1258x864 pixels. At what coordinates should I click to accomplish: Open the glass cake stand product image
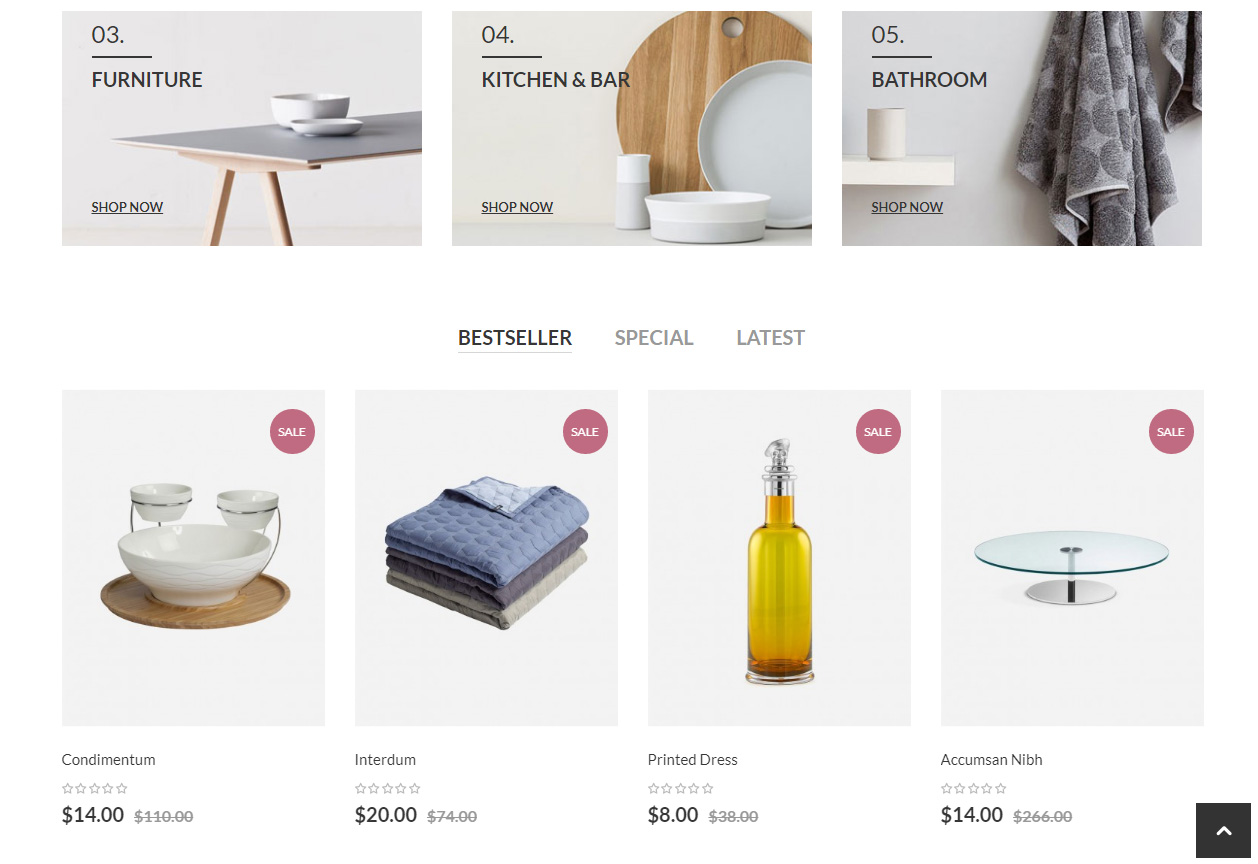pyautogui.click(x=1072, y=558)
